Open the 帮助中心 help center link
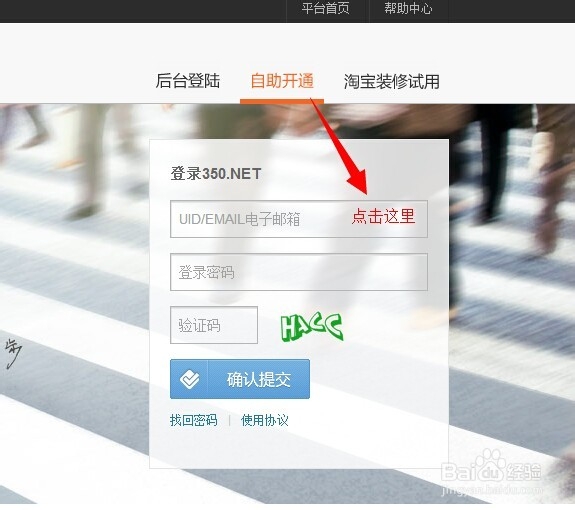 [408, 8]
